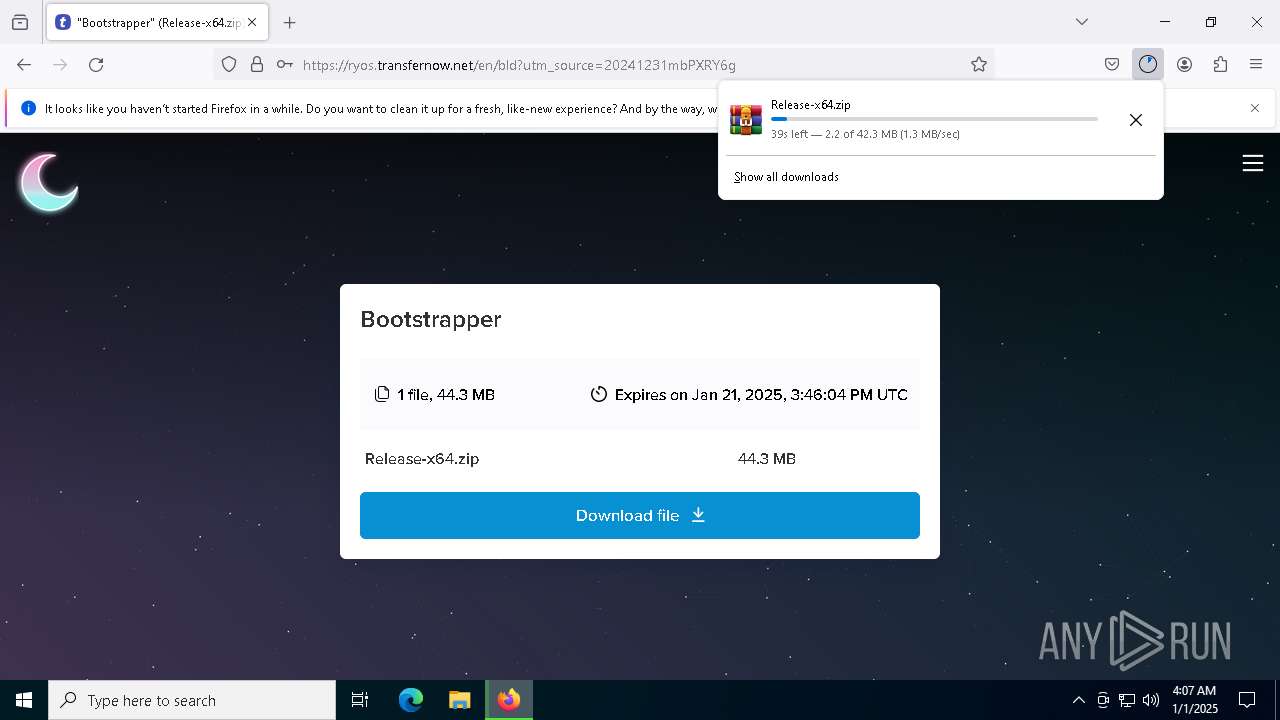This screenshot has width=1280, height=720.
Task: Reload the current page
Action: pyautogui.click(x=96, y=65)
